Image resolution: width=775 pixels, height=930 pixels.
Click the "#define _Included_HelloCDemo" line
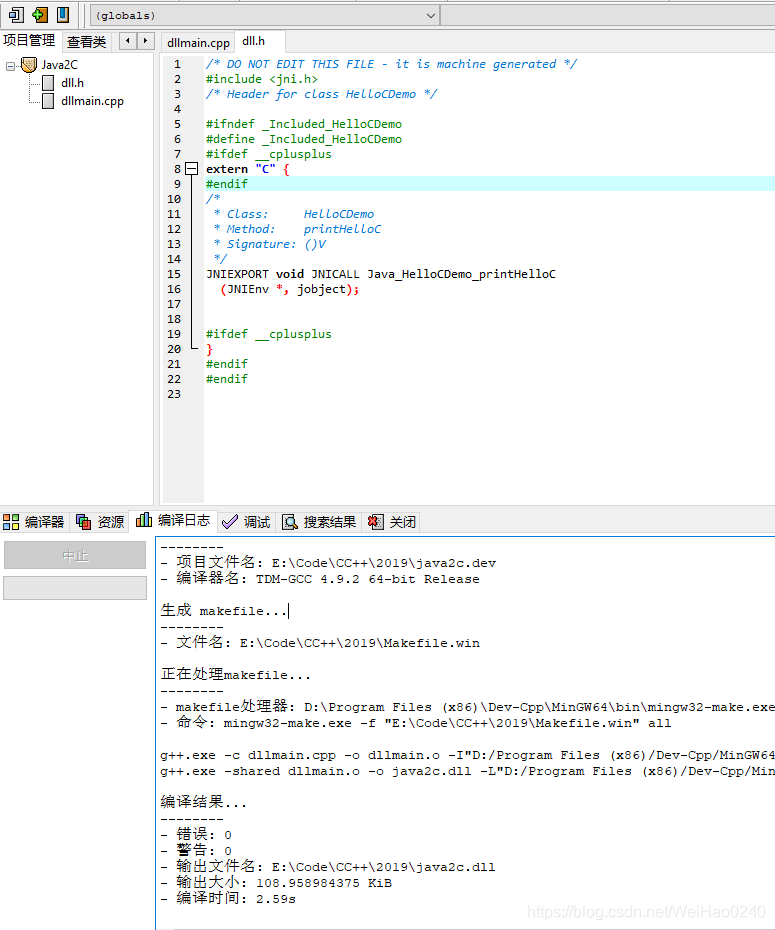tap(304, 139)
